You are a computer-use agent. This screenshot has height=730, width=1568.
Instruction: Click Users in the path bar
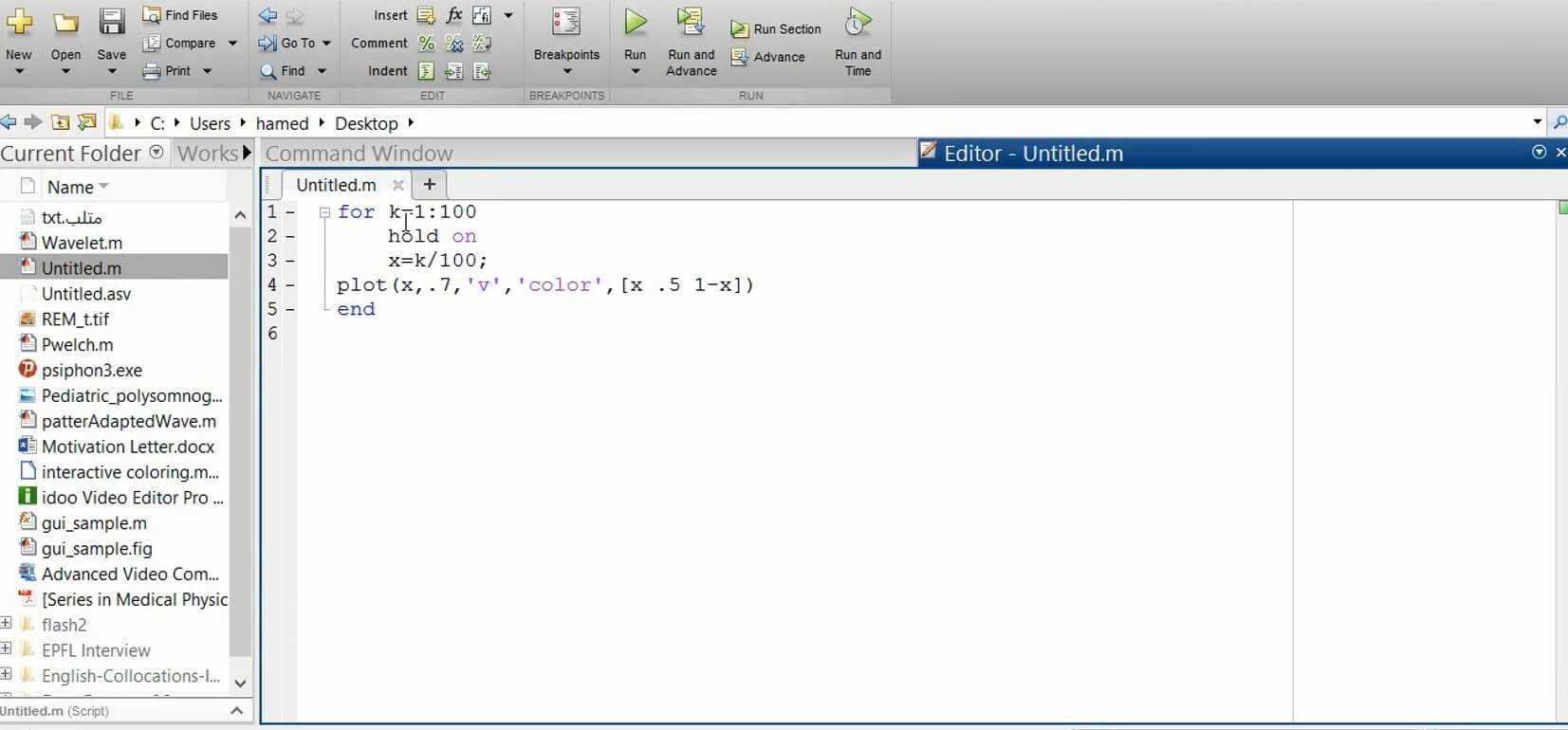pos(210,123)
